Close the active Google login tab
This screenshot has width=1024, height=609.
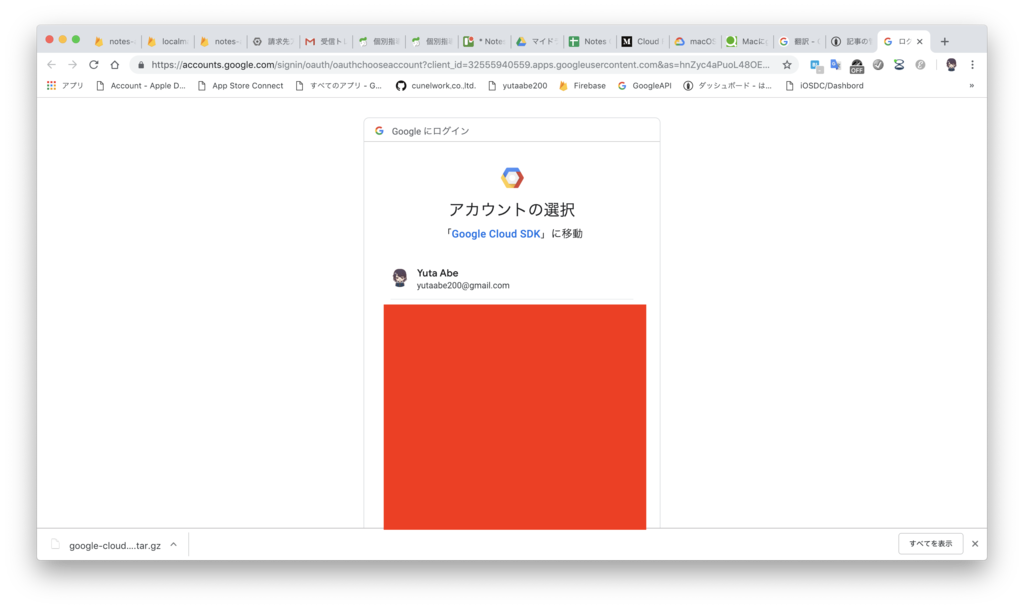[x=920, y=42]
